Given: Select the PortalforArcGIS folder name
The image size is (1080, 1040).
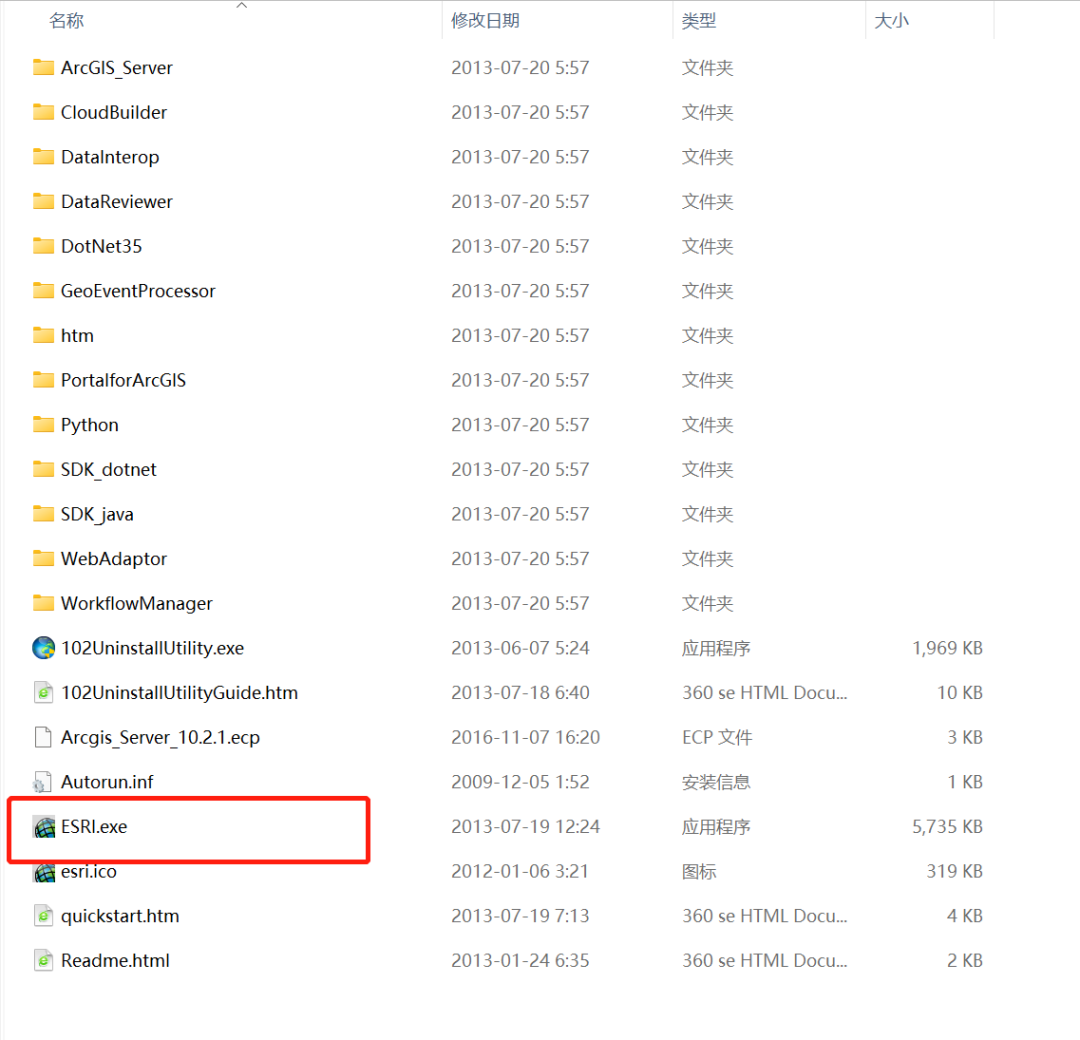Looking at the screenshot, I should click(123, 380).
